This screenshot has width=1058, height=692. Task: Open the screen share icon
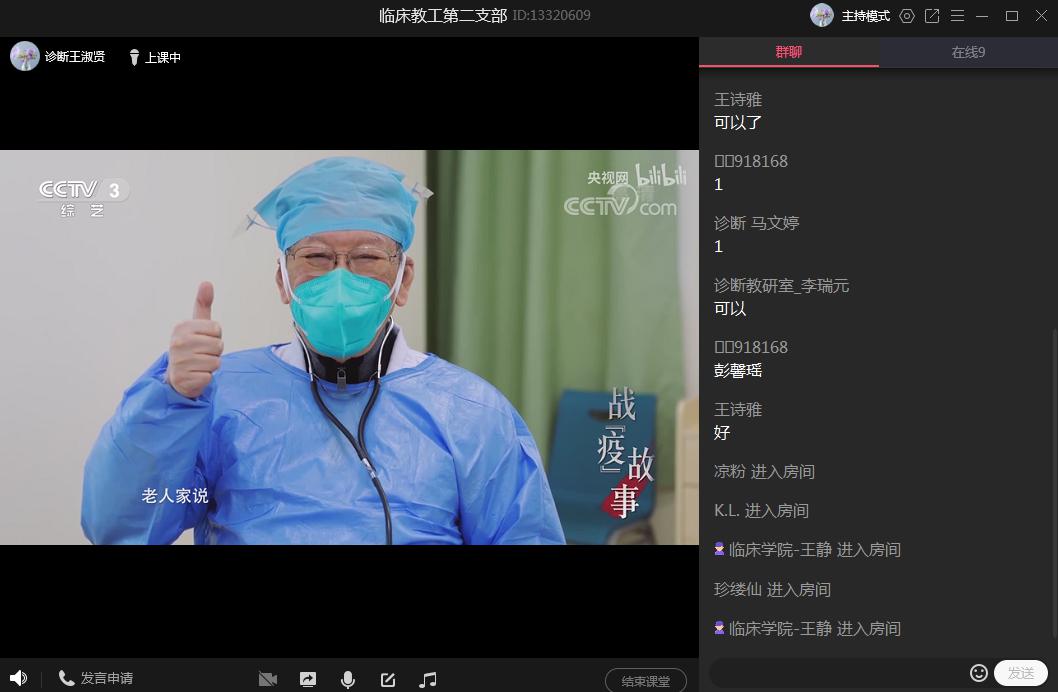click(x=308, y=679)
